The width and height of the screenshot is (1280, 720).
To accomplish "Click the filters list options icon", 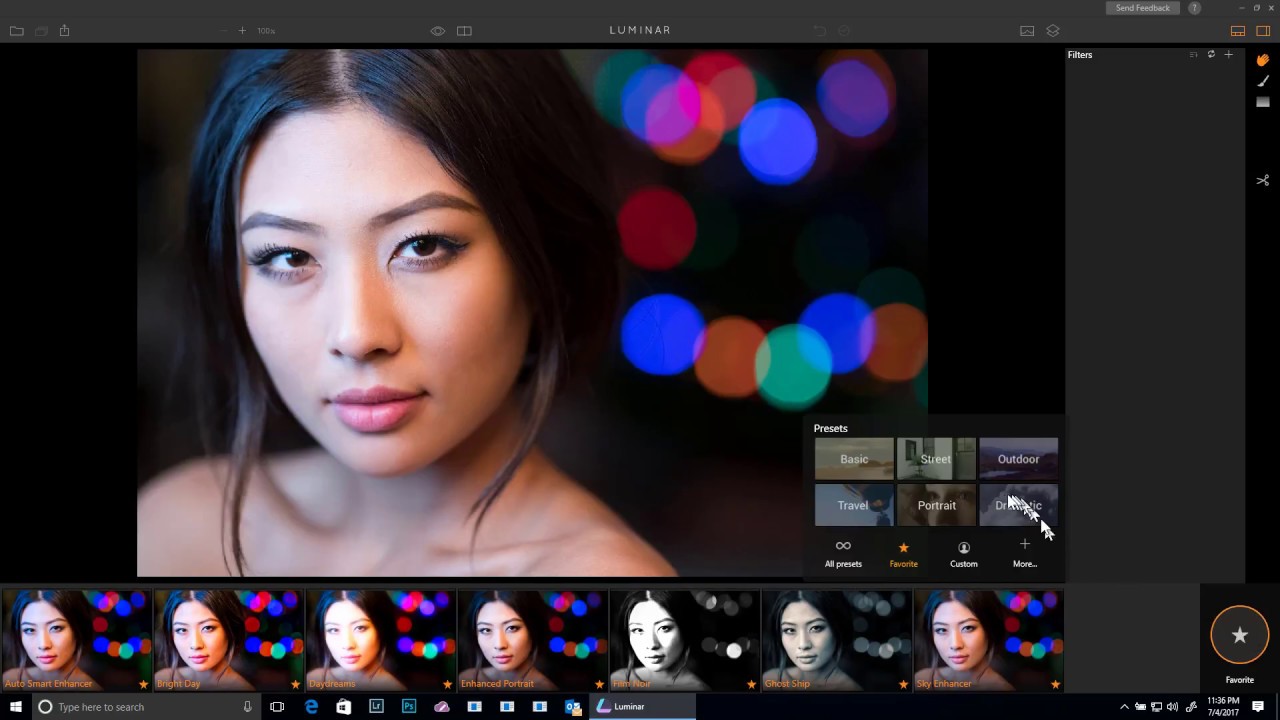I will (1193, 55).
